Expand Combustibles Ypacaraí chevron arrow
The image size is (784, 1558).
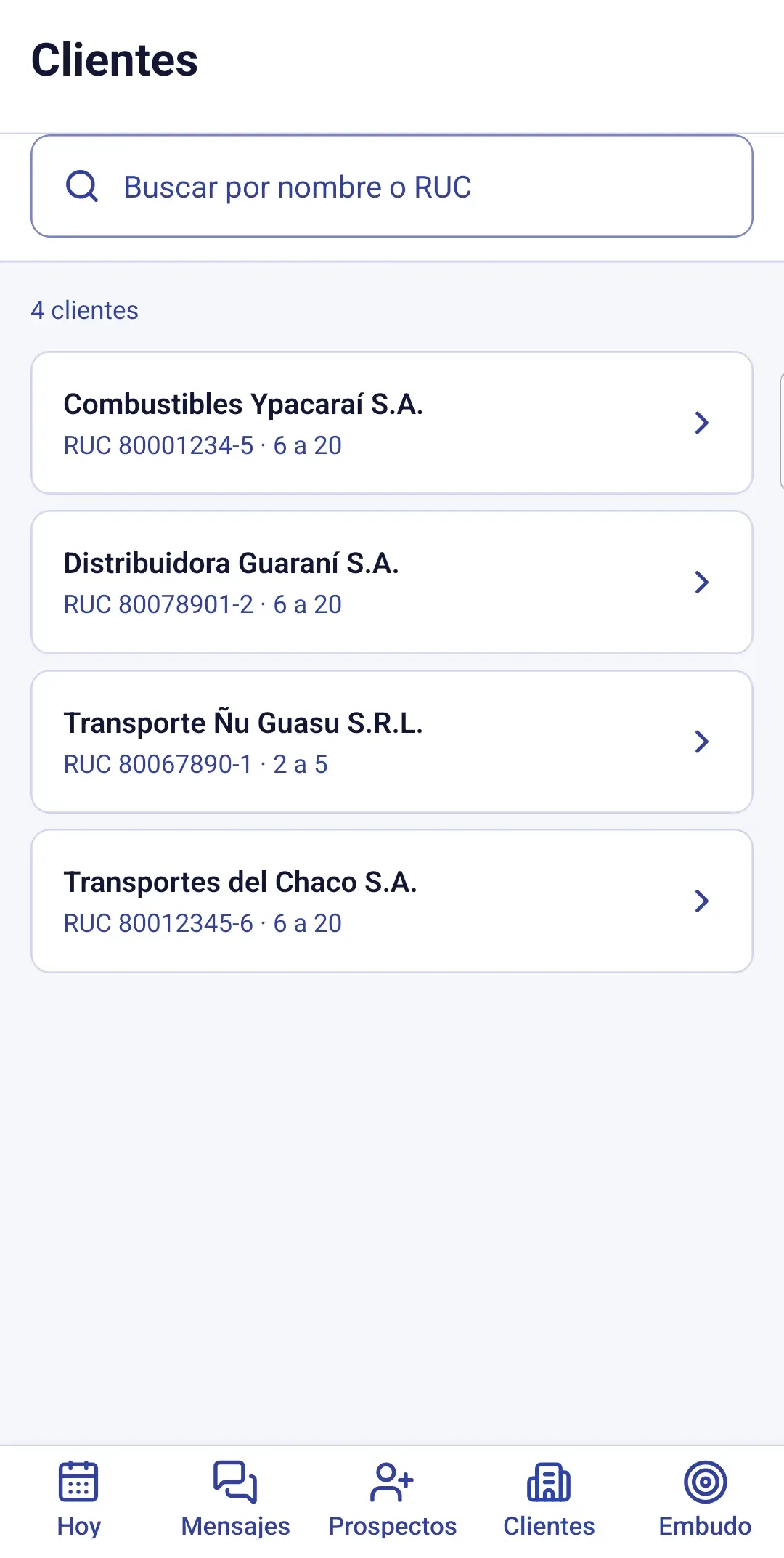coord(701,423)
